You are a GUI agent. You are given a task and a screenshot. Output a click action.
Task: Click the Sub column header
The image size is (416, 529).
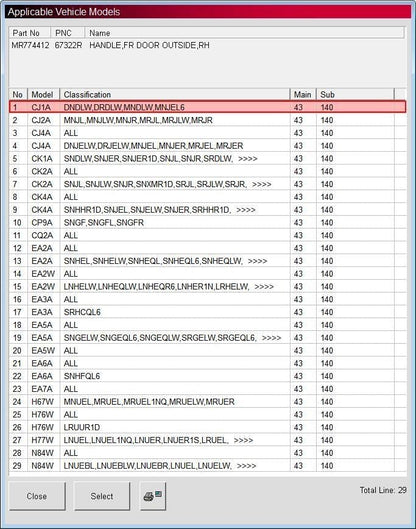click(x=355, y=94)
